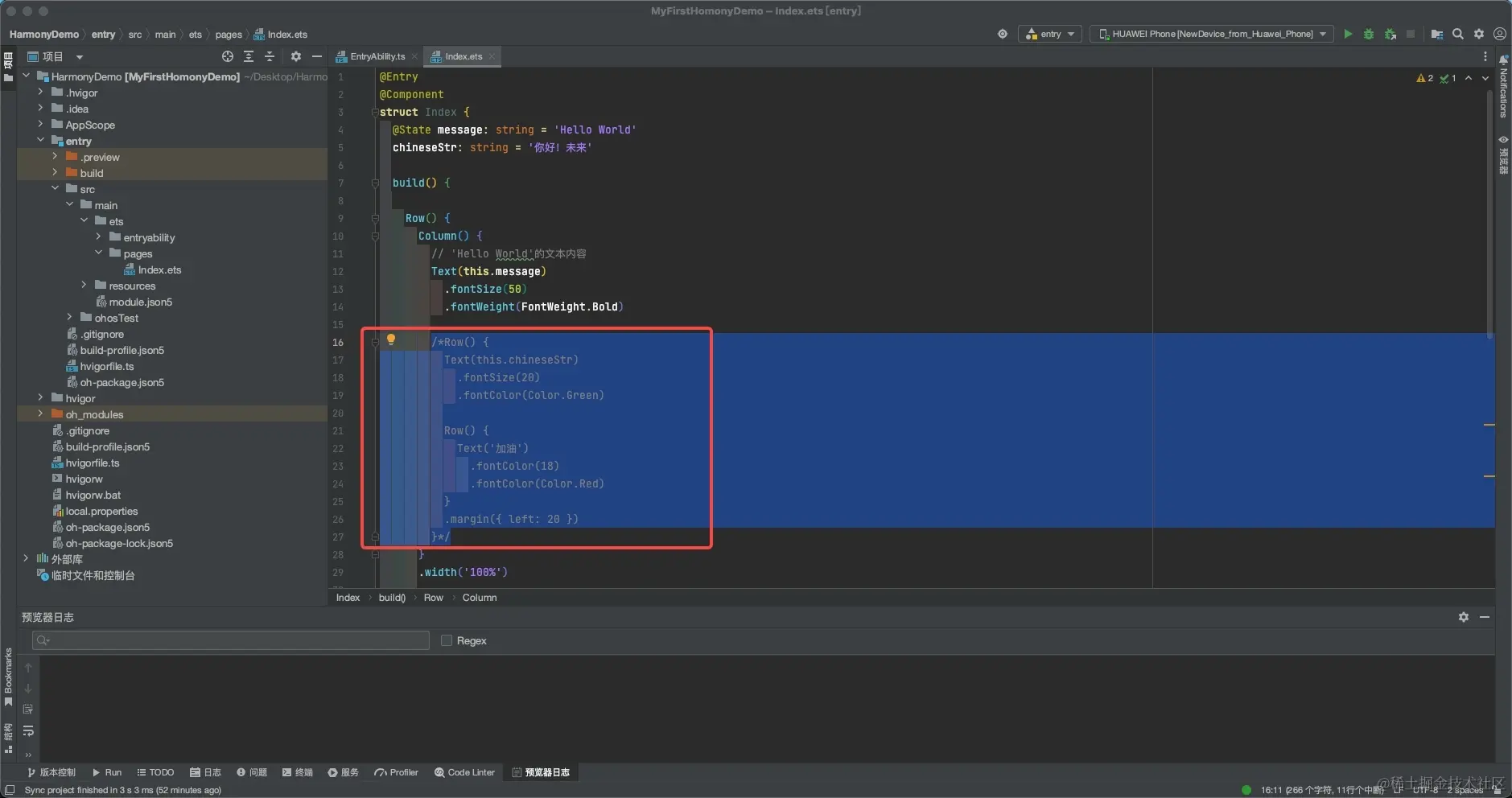Expand the oh_modules folder
The image size is (1512, 798).
pyautogui.click(x=40, y=414)
